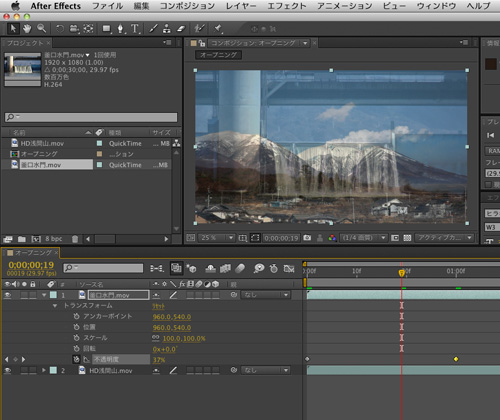This screenshot has width=500, height=420.
Task: Open the show channel RGB icon
Action: tap(332, 238)
